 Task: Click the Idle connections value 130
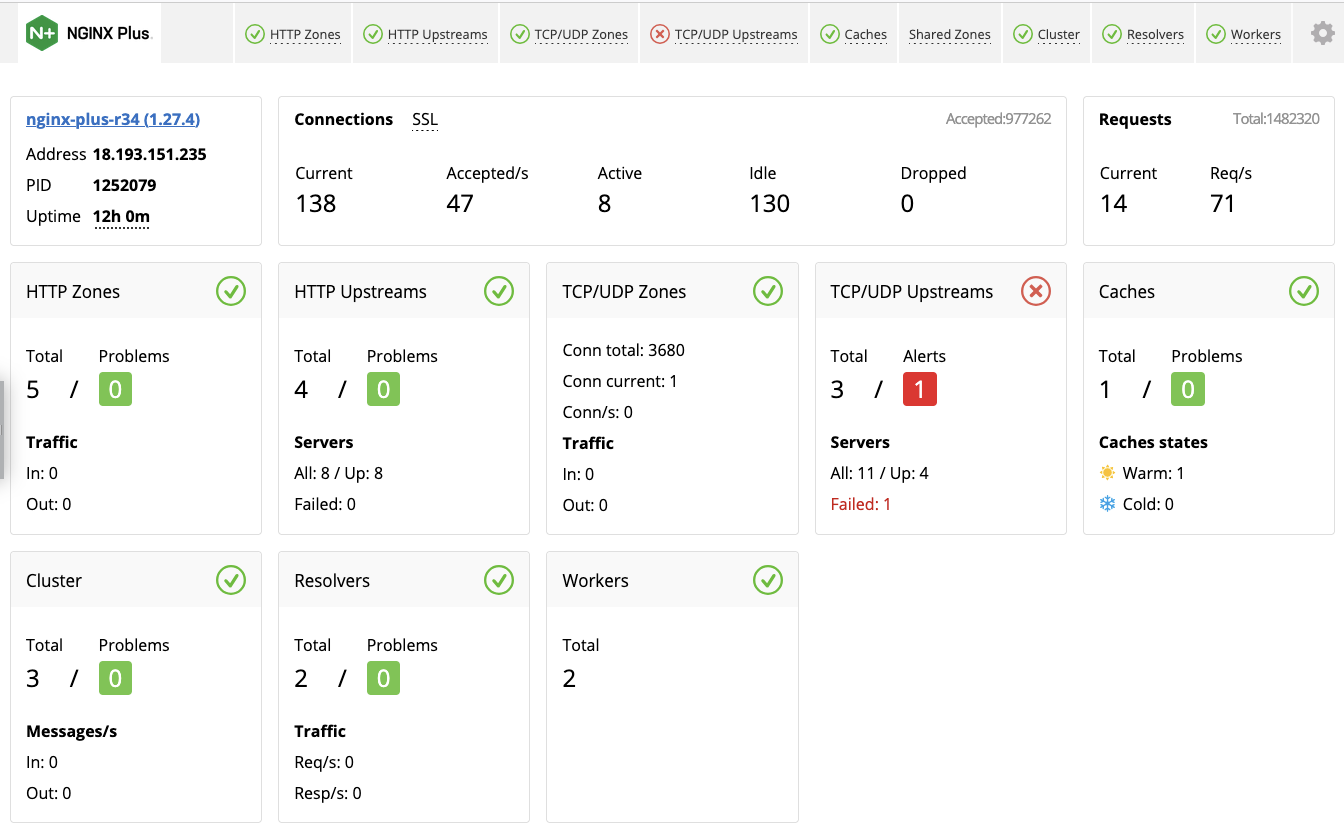point(770,204)
